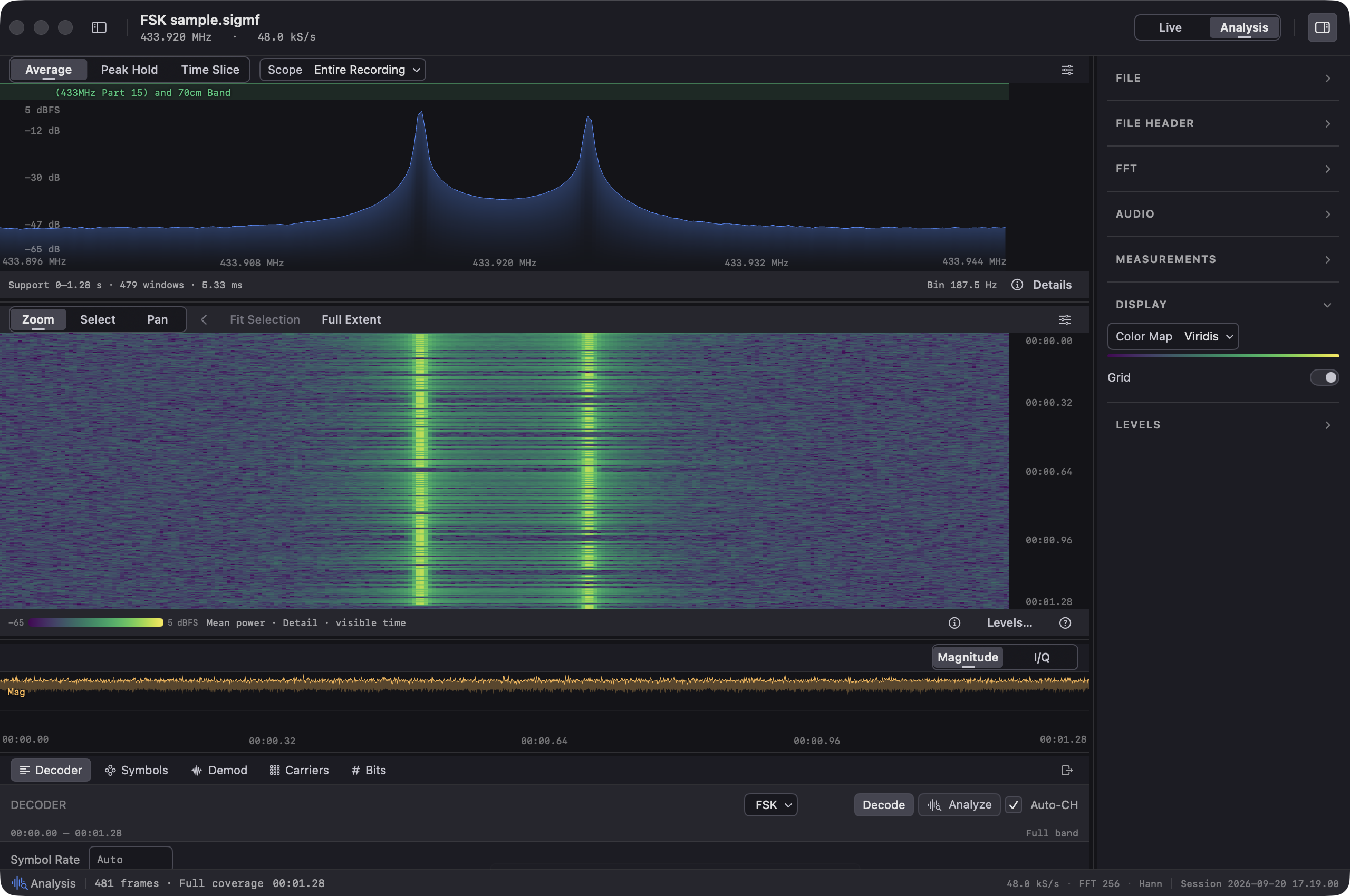The height and width of the screenshot is (896, 1350).
Task: Select Magnitude waveform view
Action: click(968, 657)
